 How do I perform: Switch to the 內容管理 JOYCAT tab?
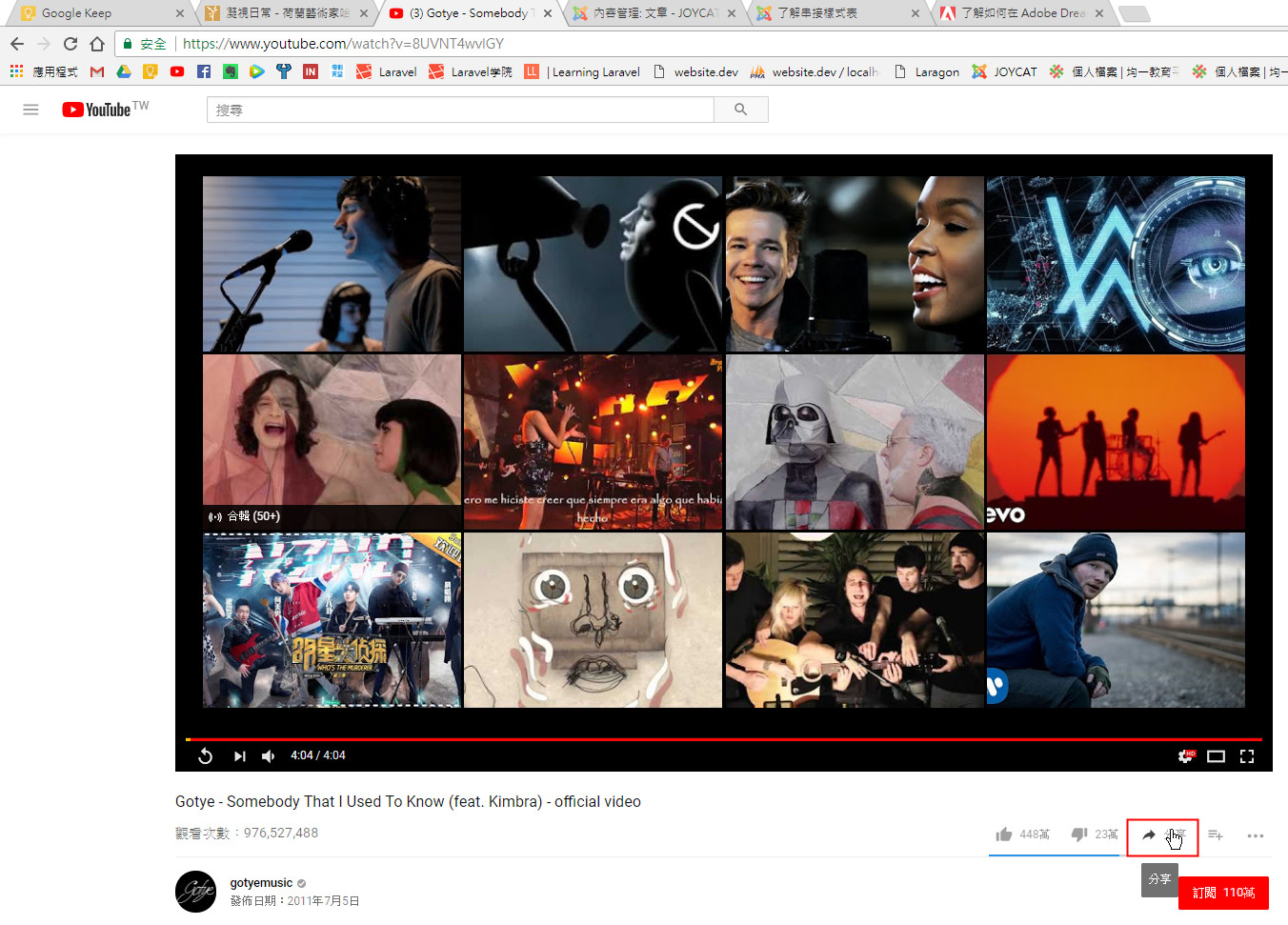pos(654,13)
